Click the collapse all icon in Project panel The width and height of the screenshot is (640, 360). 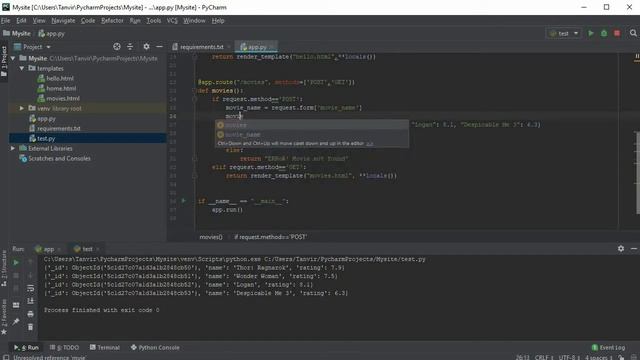[x=130, y=47]
